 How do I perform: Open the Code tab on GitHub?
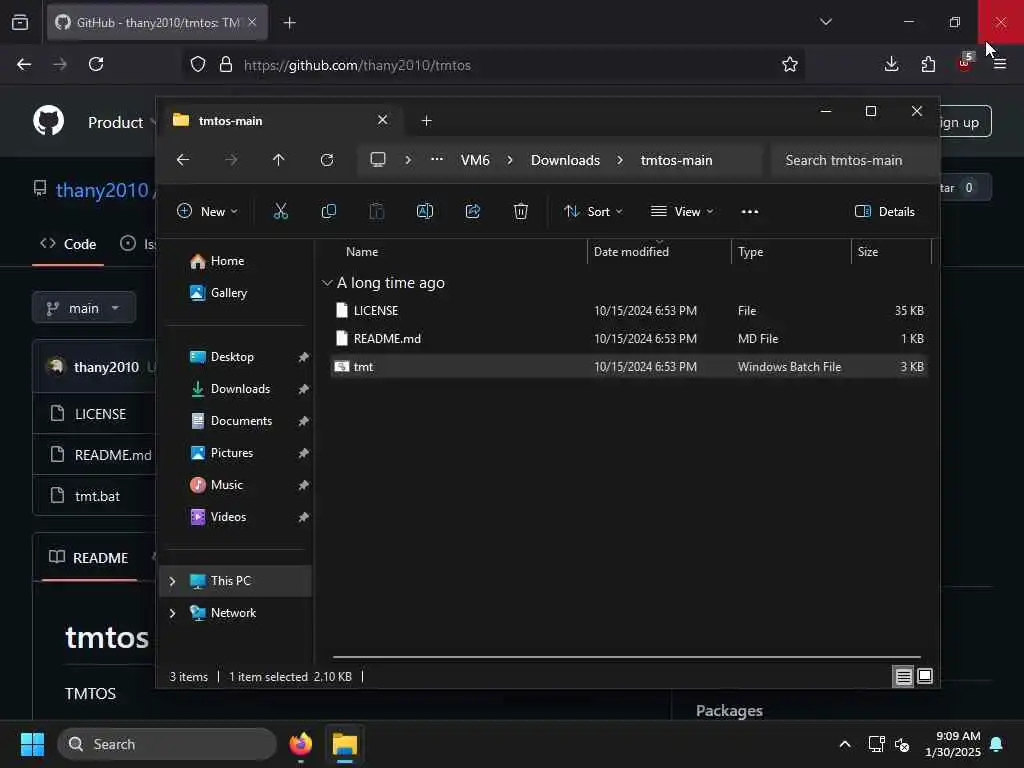click(68, 244)
